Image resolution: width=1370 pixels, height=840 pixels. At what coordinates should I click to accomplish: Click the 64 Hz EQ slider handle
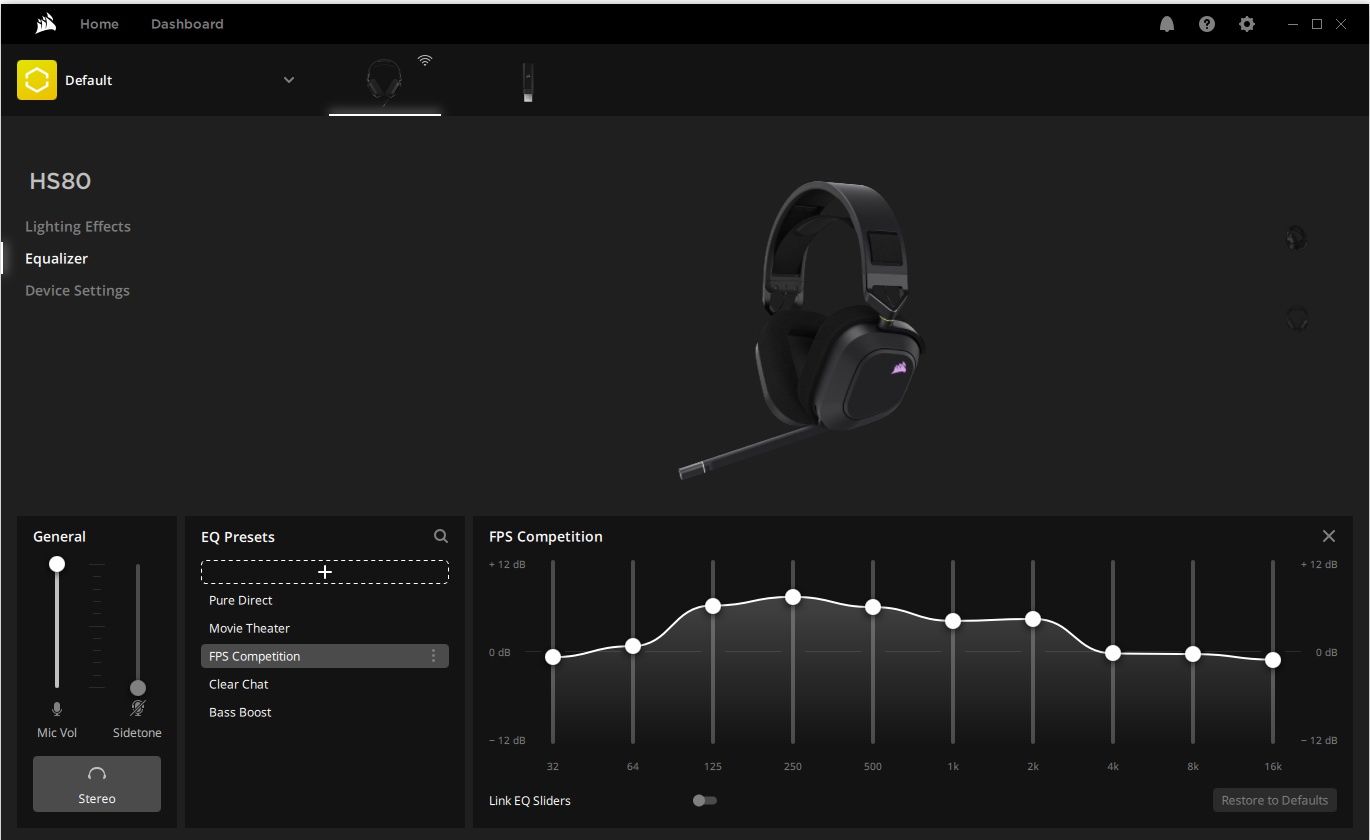633,646
